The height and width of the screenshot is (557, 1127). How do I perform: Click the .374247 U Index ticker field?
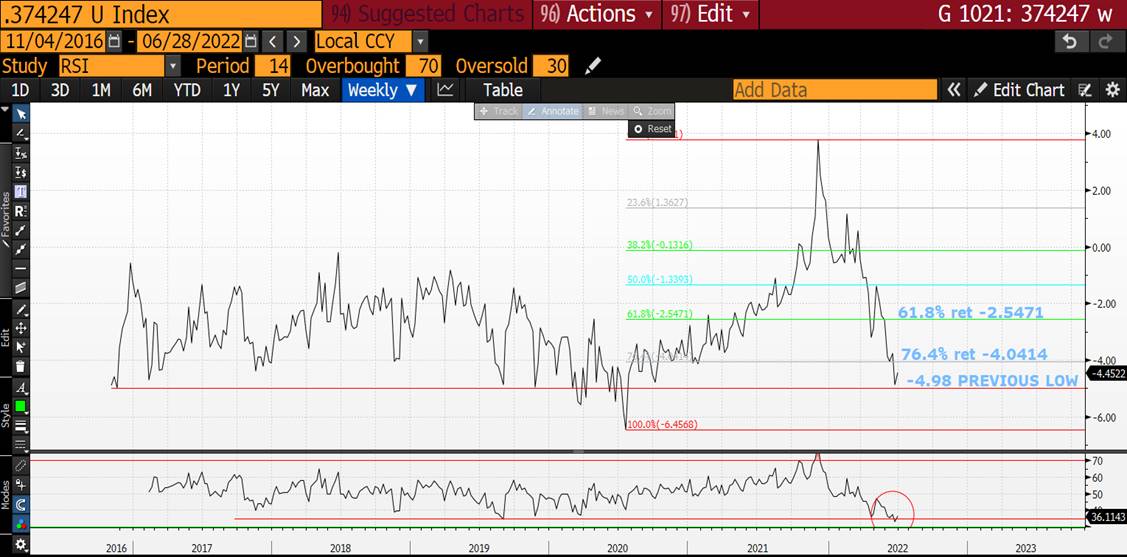point(160,14)
